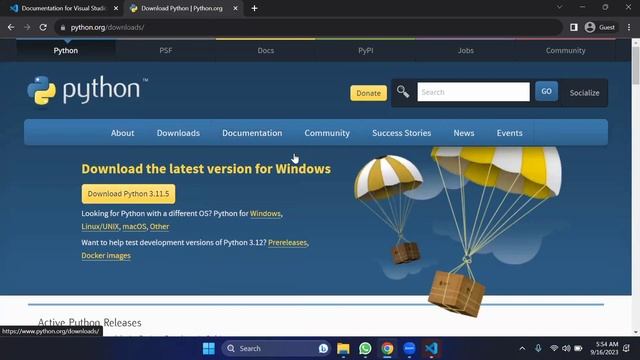Open the Success Stories menu
The width and height of the screenshot is (640, 360).
tap(402, 133)
